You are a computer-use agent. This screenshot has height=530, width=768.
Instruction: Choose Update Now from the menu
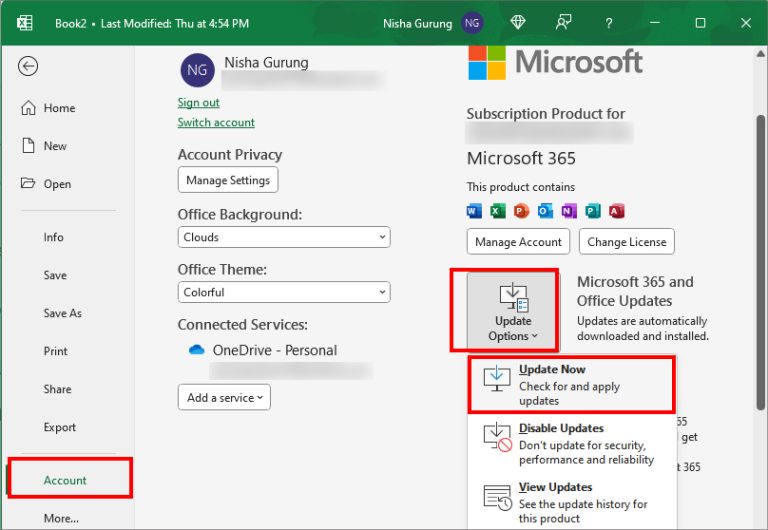point(572,385)
